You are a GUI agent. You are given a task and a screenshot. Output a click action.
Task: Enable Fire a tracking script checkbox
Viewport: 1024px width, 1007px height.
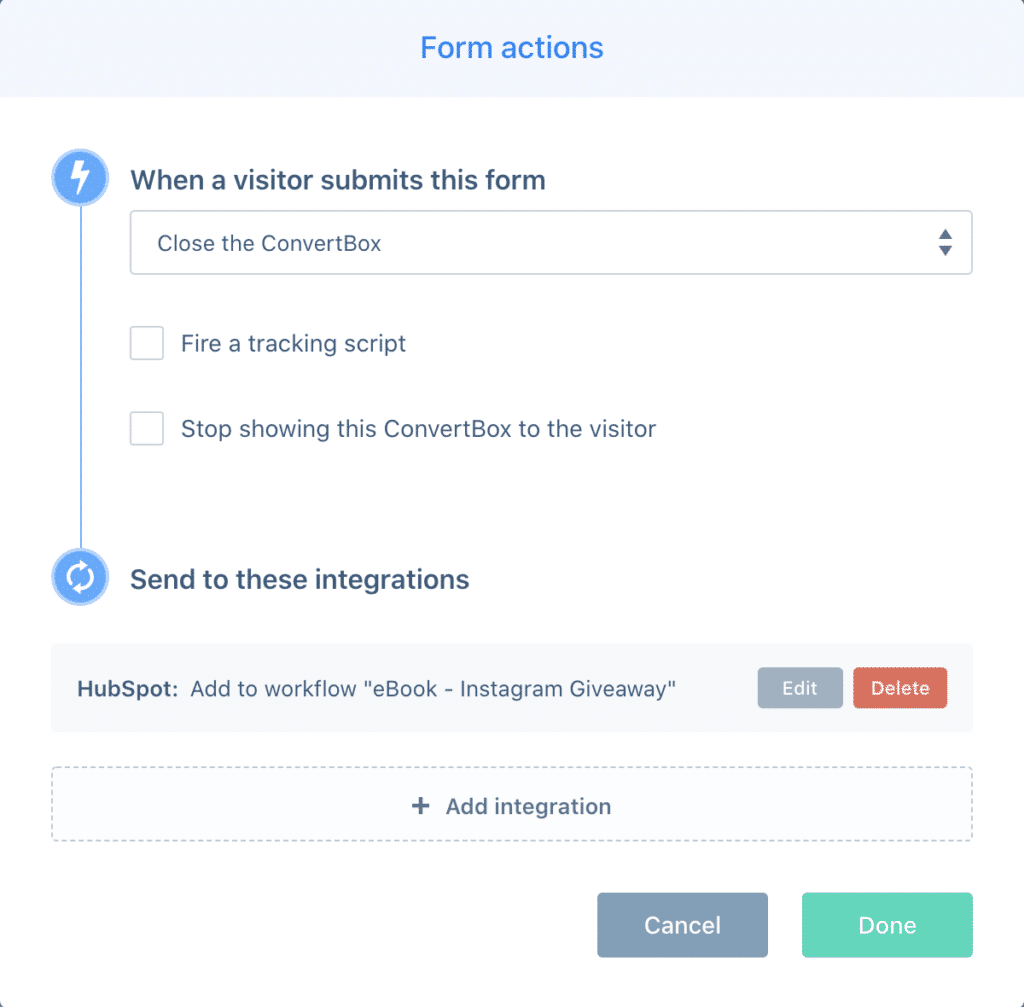point(146,343)
